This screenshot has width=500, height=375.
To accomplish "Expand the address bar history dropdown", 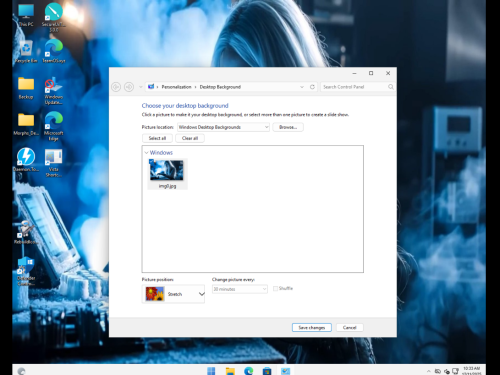I will pyautogui.click(x=302, y=87).
